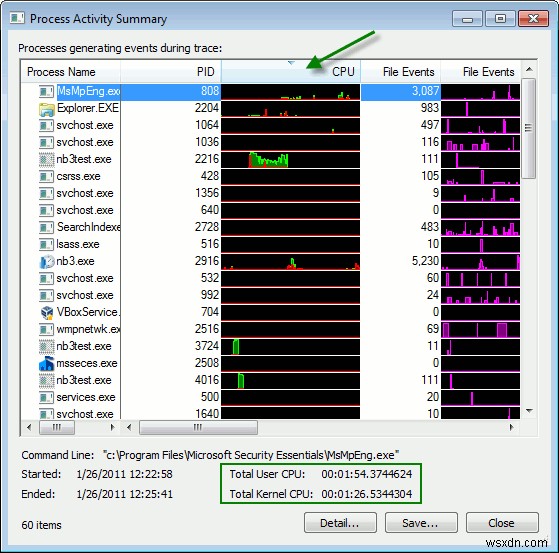Screen dimensions: 559x553
Task: Select the lsass.exe row name
Action: pyautogui.click(x=78, y=245)
